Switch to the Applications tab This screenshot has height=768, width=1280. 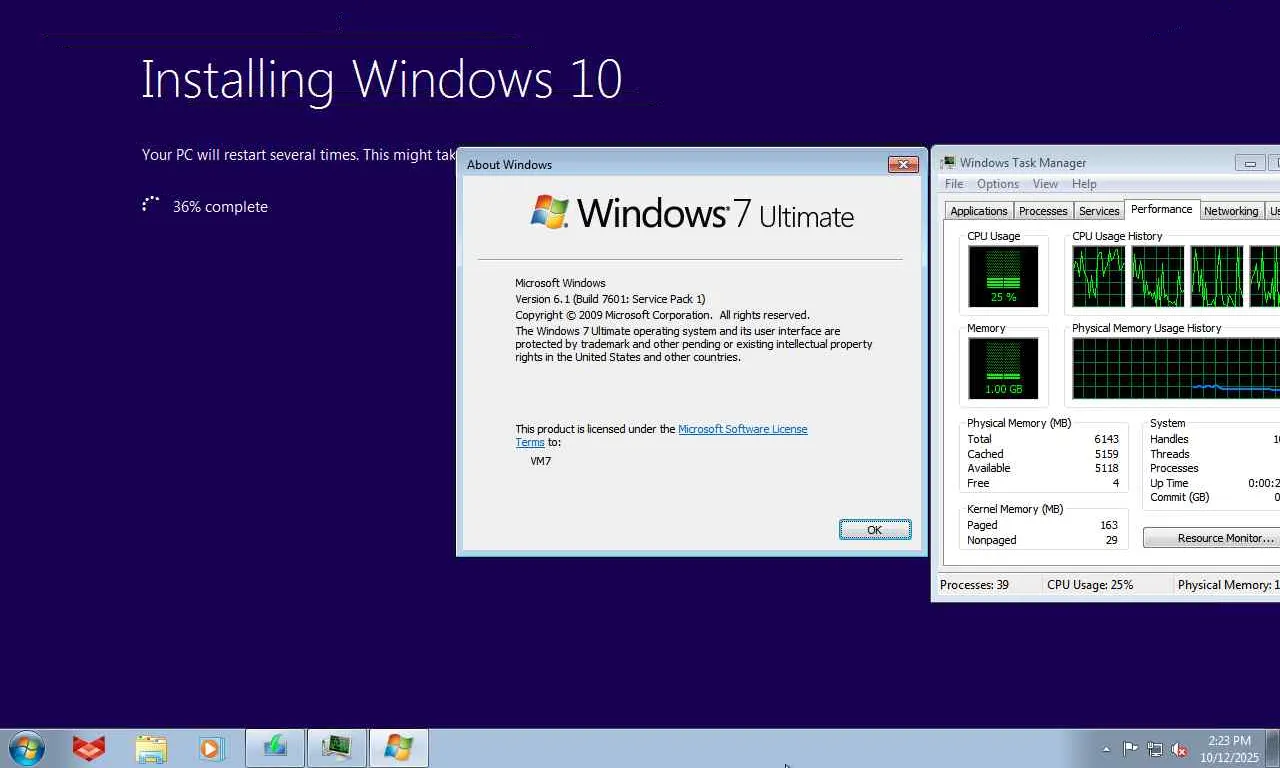pyautogui.click(x=979, y=211)
